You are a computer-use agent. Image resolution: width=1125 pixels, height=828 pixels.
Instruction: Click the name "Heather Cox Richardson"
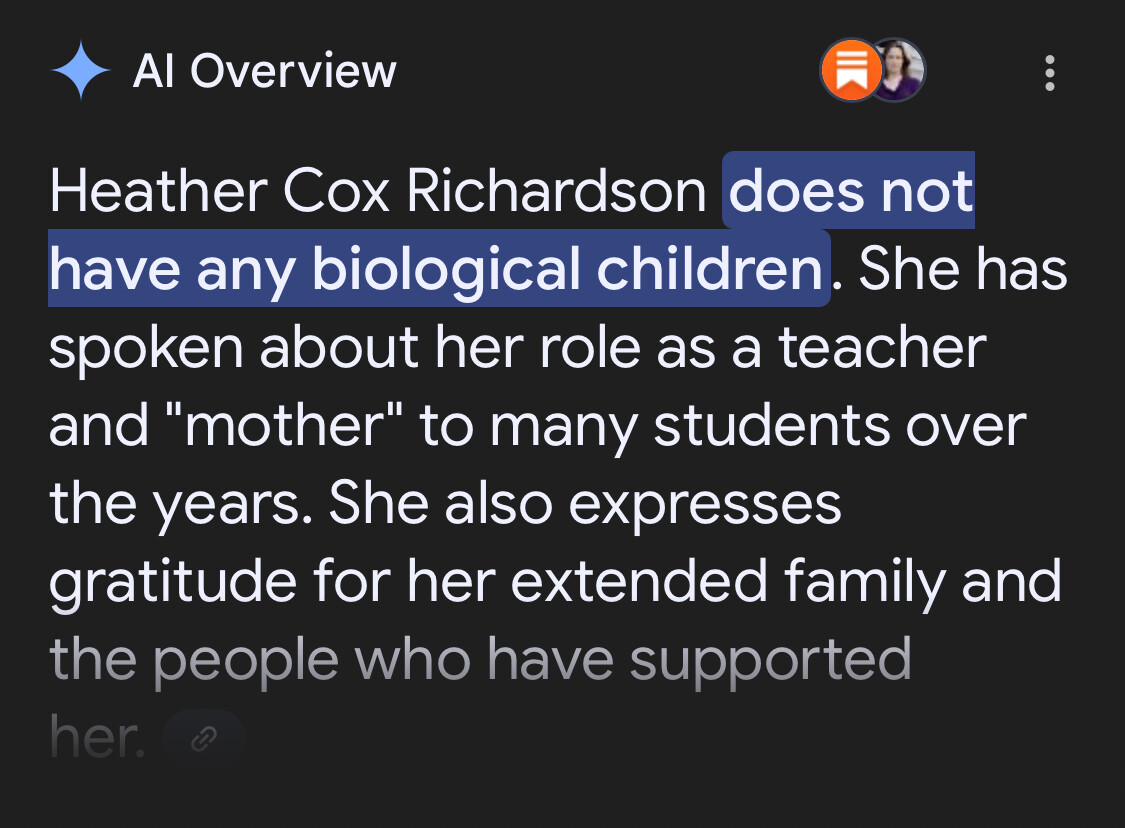377,191
